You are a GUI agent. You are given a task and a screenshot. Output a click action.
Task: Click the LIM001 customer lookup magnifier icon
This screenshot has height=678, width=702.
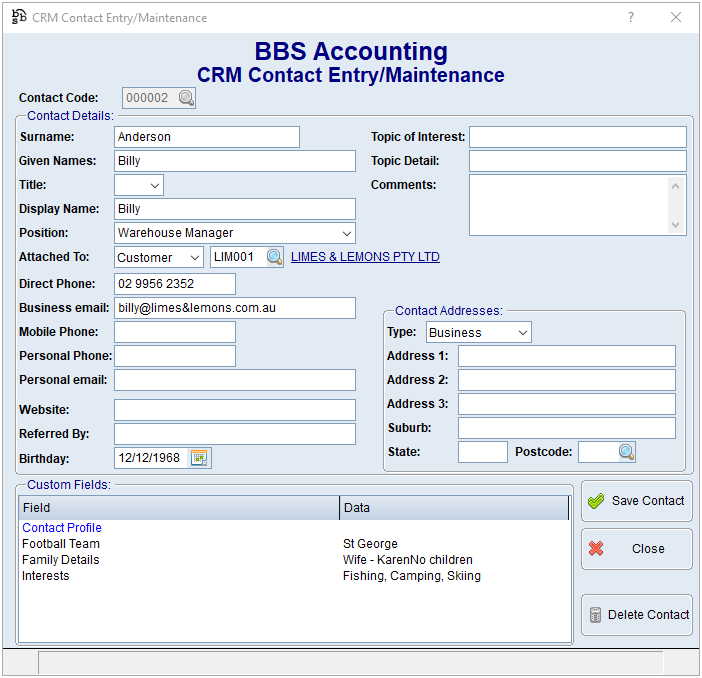(273, 257)
